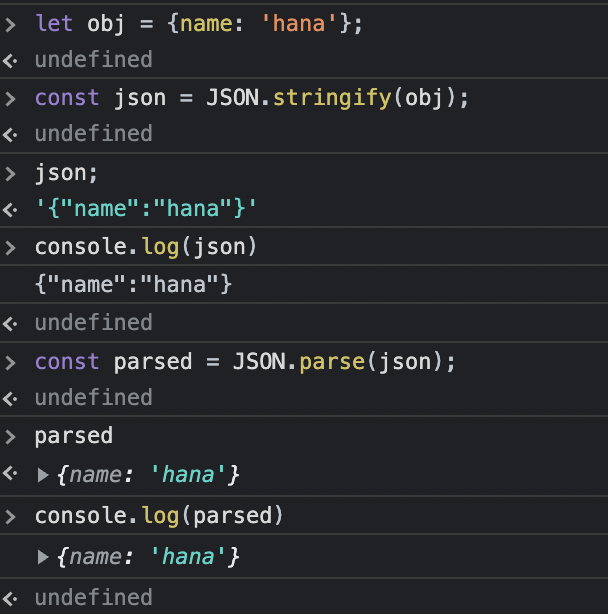Select logged output {"name":"hana"} without outer quotes
608x614 pixels.
click(134, 284)
